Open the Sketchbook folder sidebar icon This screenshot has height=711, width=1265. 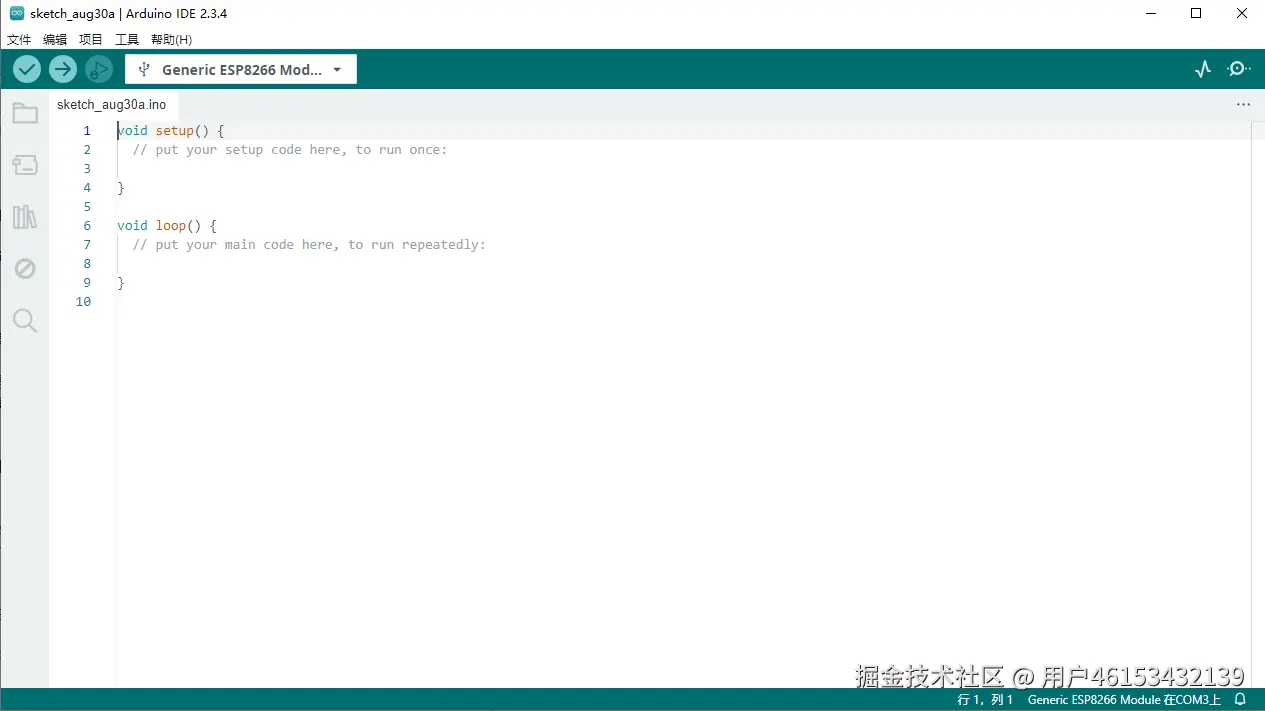tap(25, 113)
